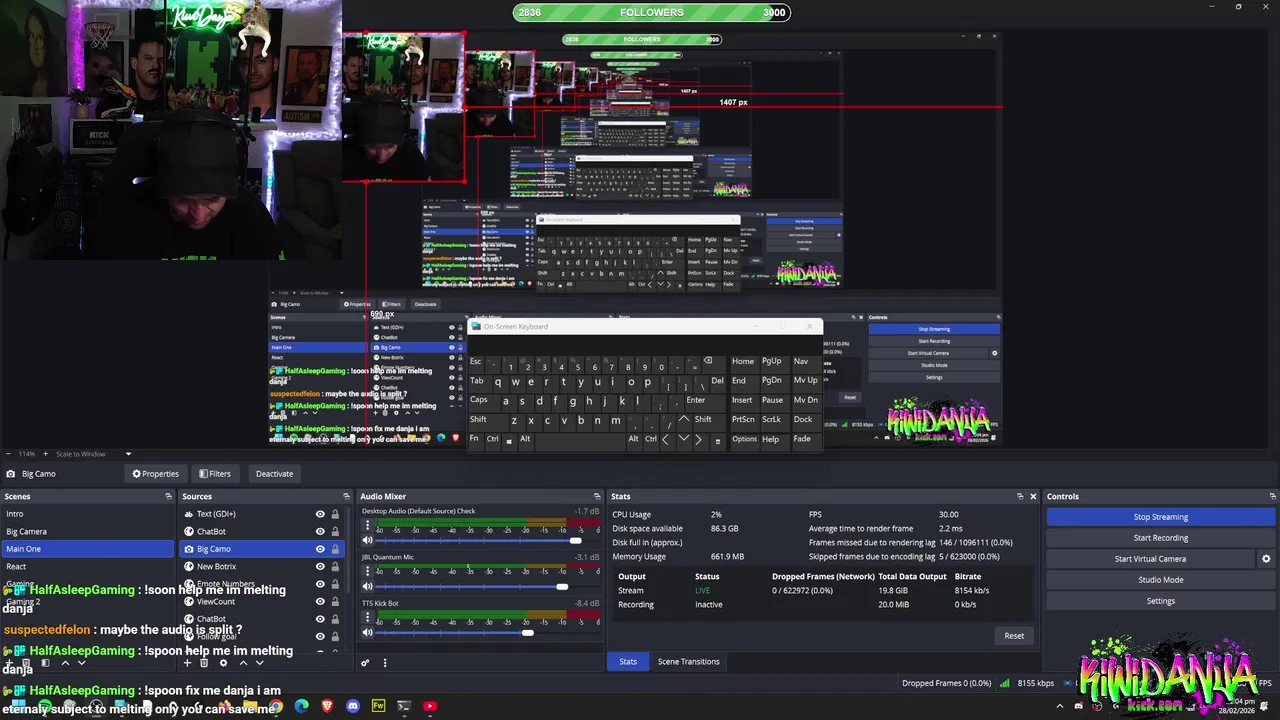Open virtual camera settings gear

coord(1266,559)
